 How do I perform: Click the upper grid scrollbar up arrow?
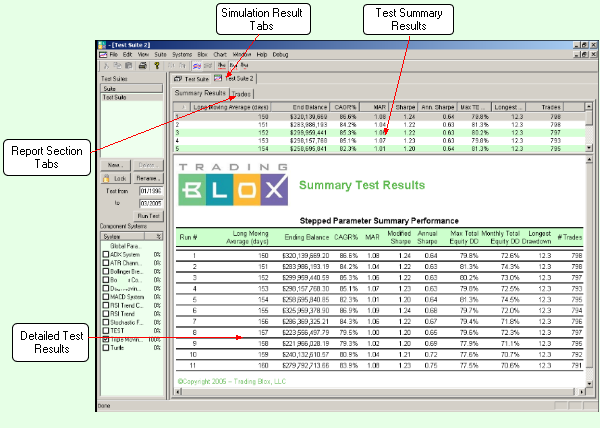click(589, 106)
